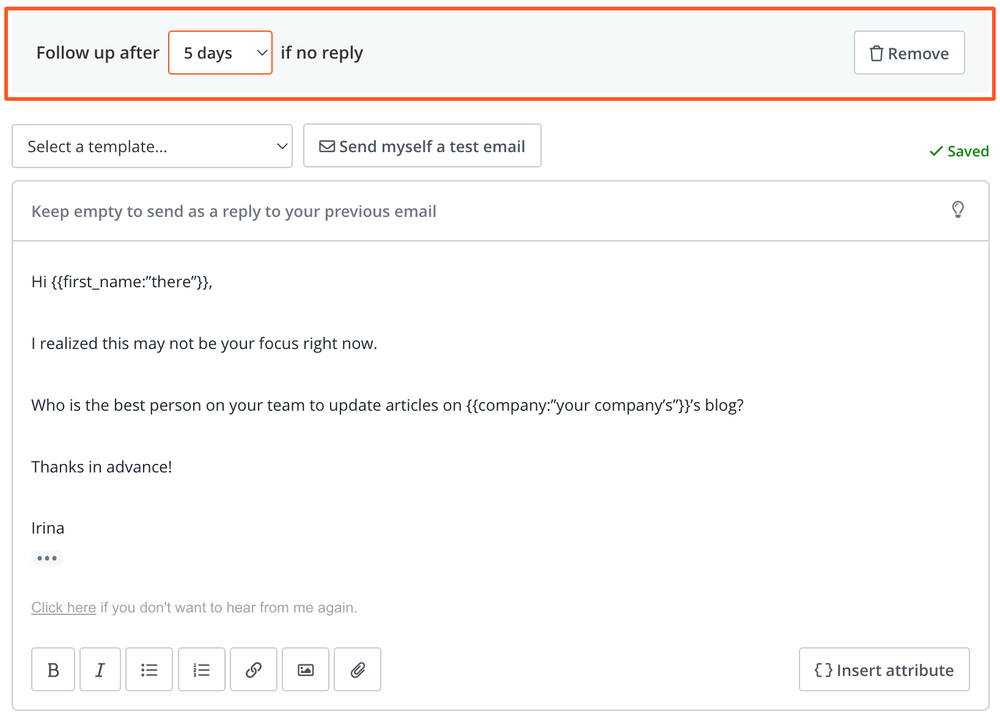Create a numbered list
This screenshot has height=720, width=1000.
[x=201, y=669]
